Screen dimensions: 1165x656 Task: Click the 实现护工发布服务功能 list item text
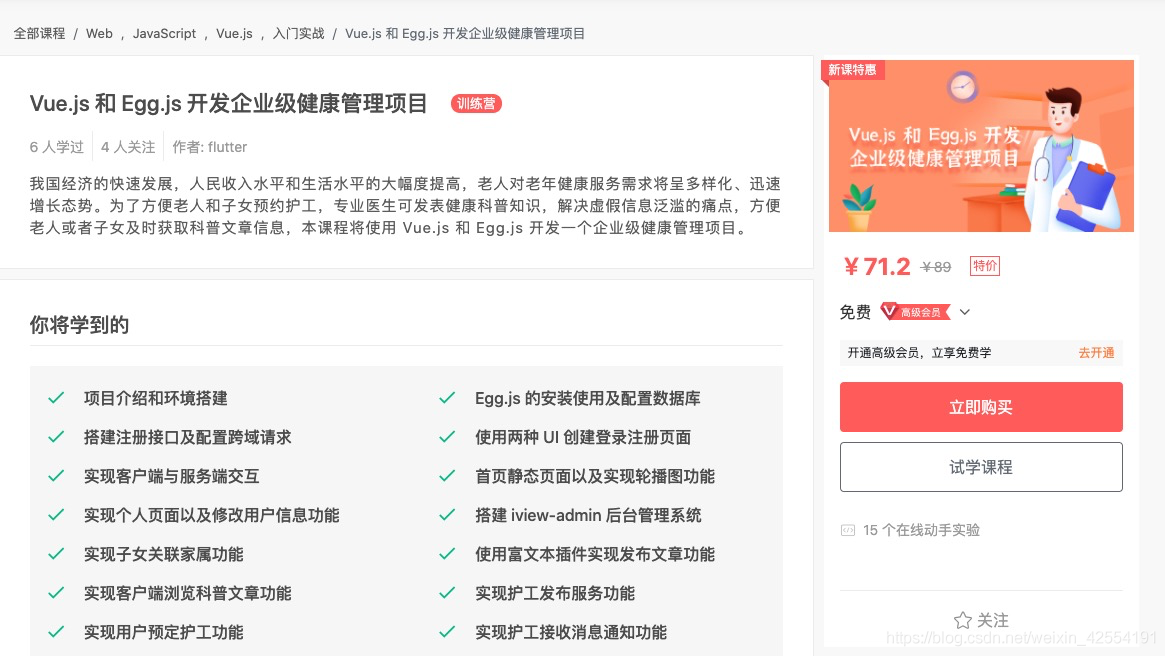(x=555, y=593)
